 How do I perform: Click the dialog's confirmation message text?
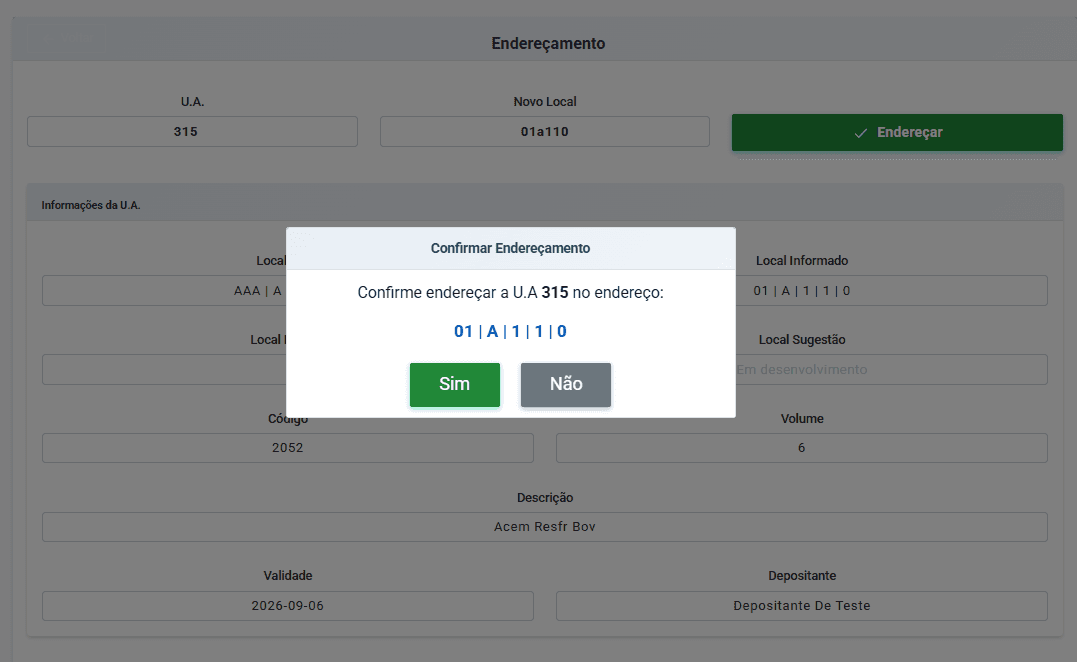[510, 293]
